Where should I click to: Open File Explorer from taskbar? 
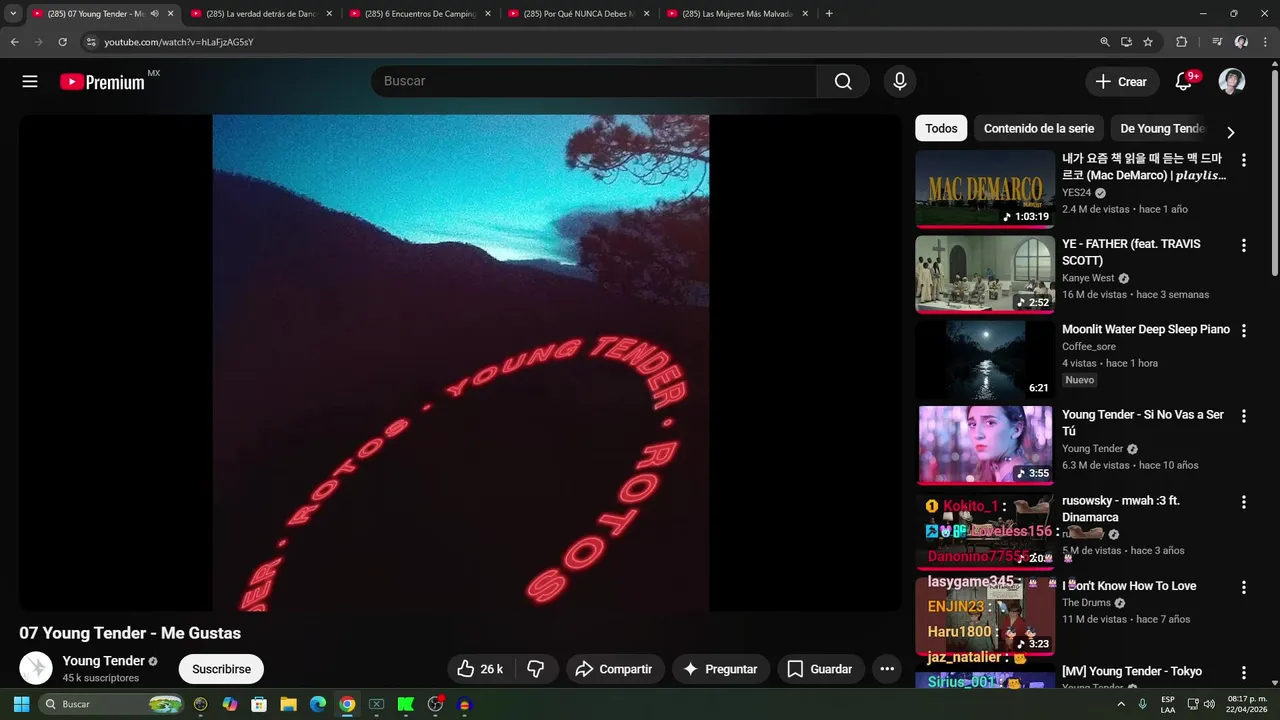[x=288, y=704]
